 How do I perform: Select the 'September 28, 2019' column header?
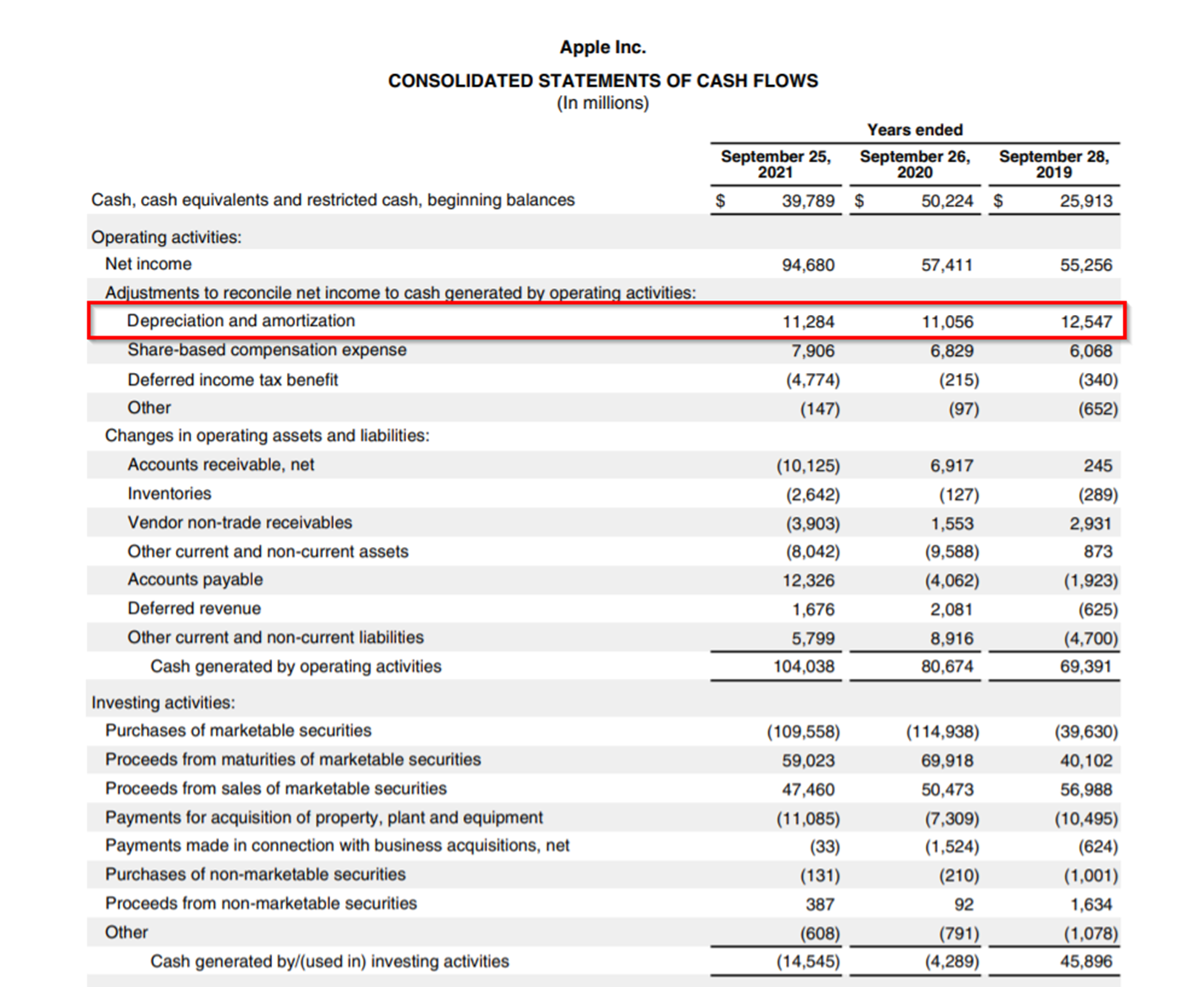pyautogui.click(x=1054, y=164)
